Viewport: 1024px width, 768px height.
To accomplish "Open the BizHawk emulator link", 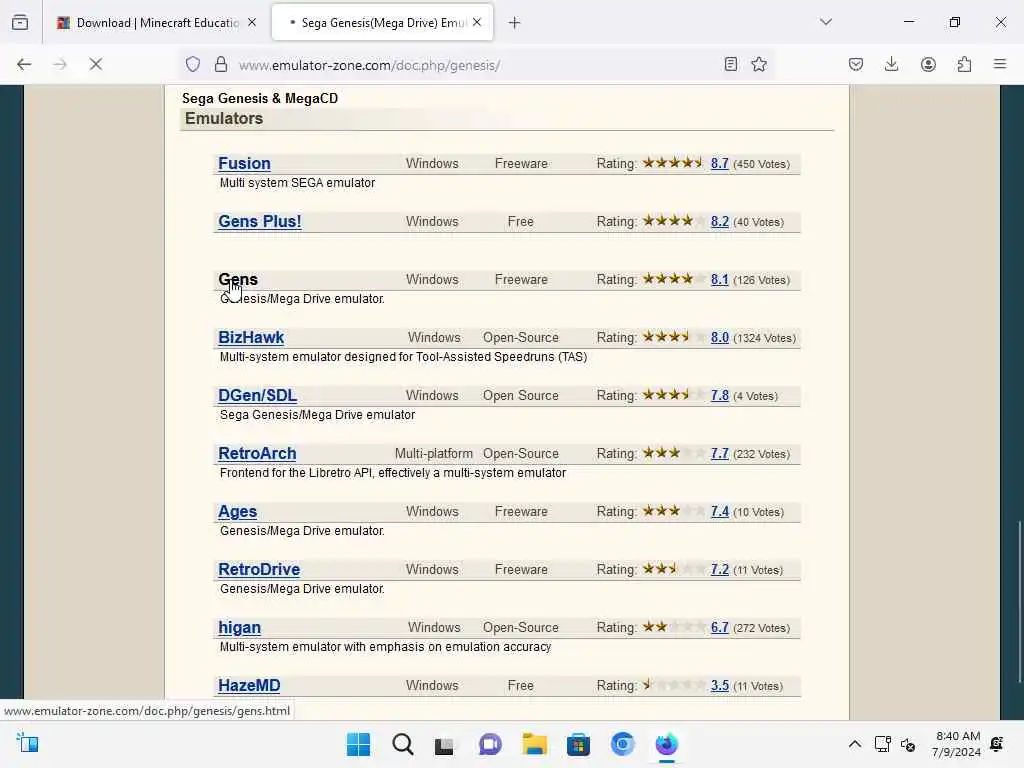I will (x=251, y=338).
